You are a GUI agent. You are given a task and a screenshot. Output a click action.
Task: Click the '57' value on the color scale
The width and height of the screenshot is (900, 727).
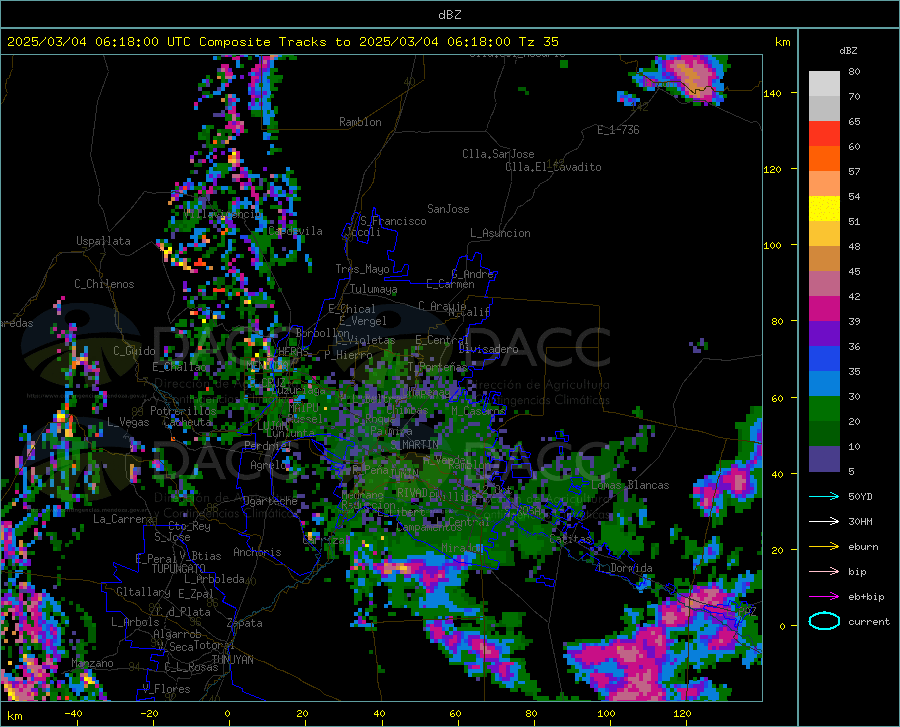854,172
